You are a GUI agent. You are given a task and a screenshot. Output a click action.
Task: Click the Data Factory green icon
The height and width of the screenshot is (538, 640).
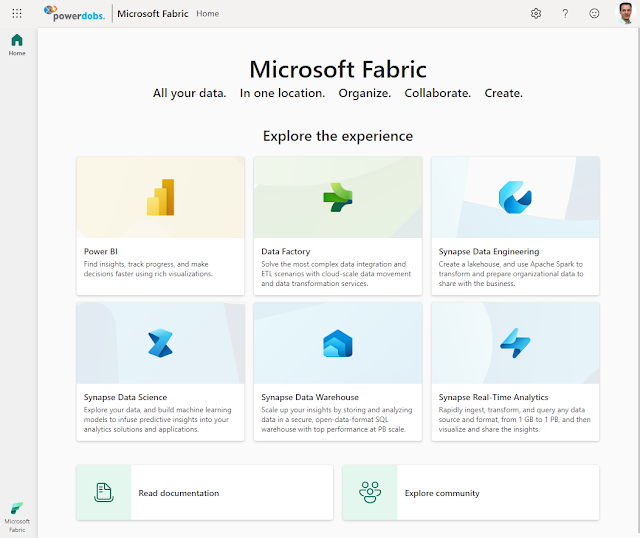tap(338, 197)
